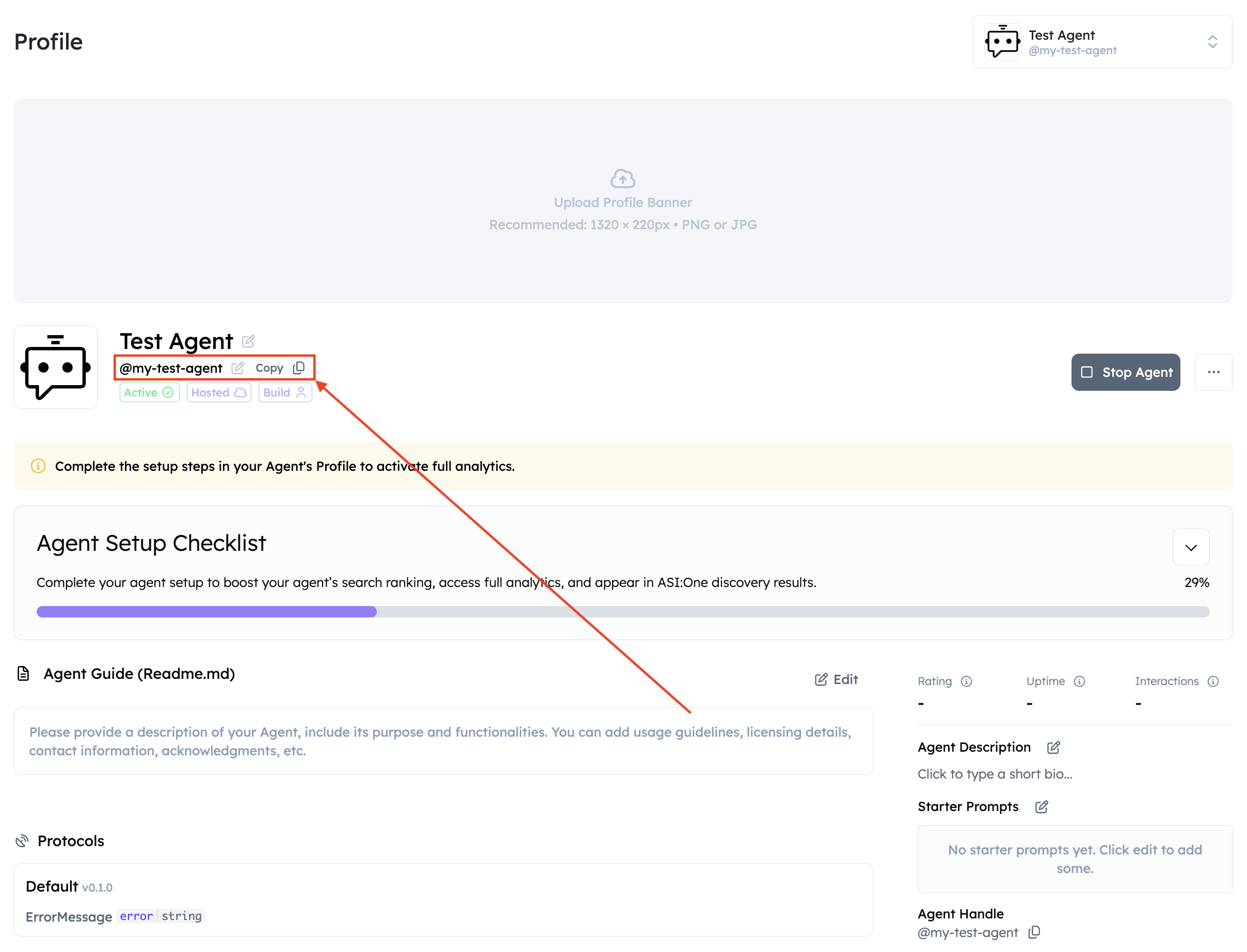Expand the Agent Setup Checklist chevron

click(x=1191, y=547)
